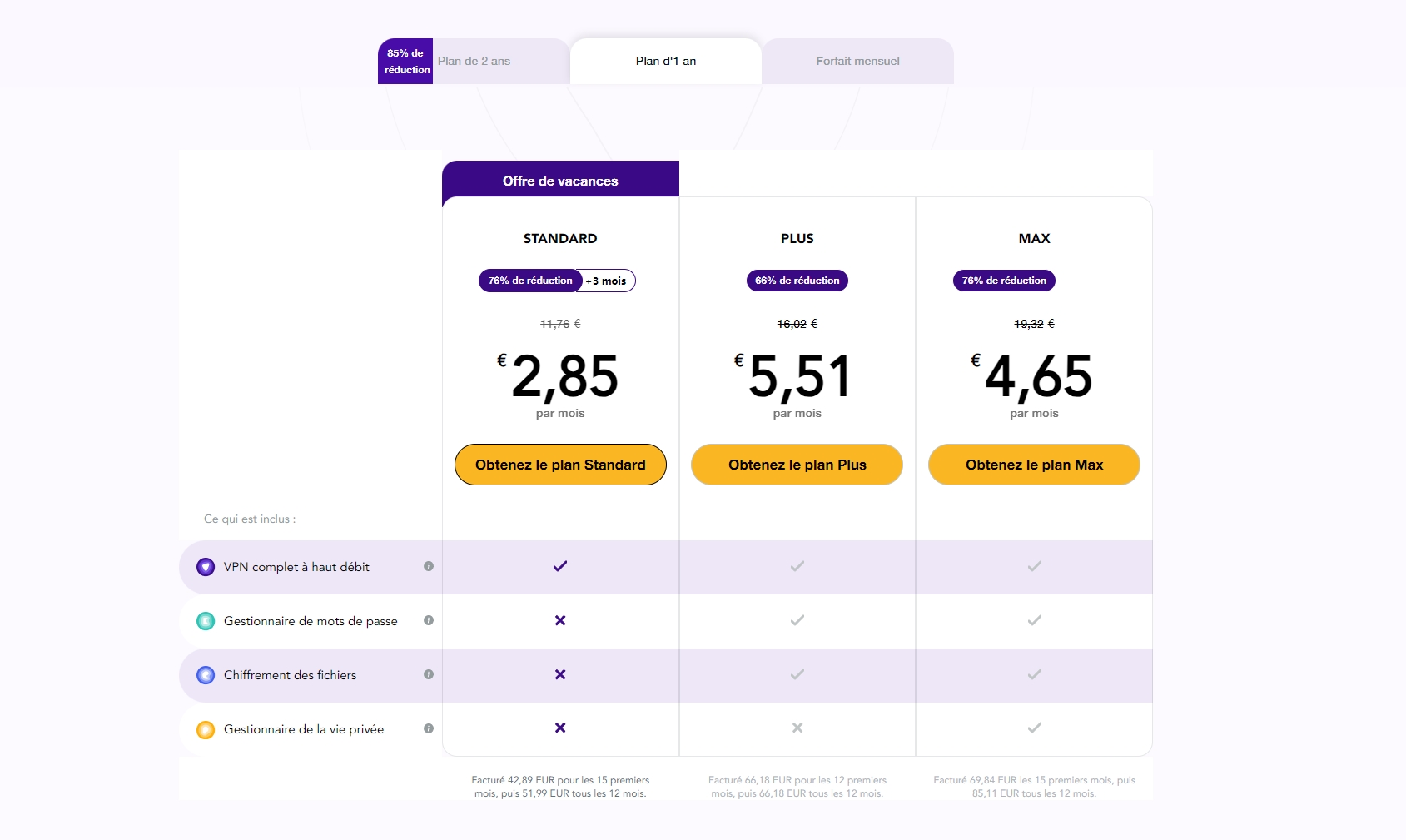This screenshot has height=840, width=1406.
Task: Click the Gestionnaire de mots de passe icon
Action: 206,621
